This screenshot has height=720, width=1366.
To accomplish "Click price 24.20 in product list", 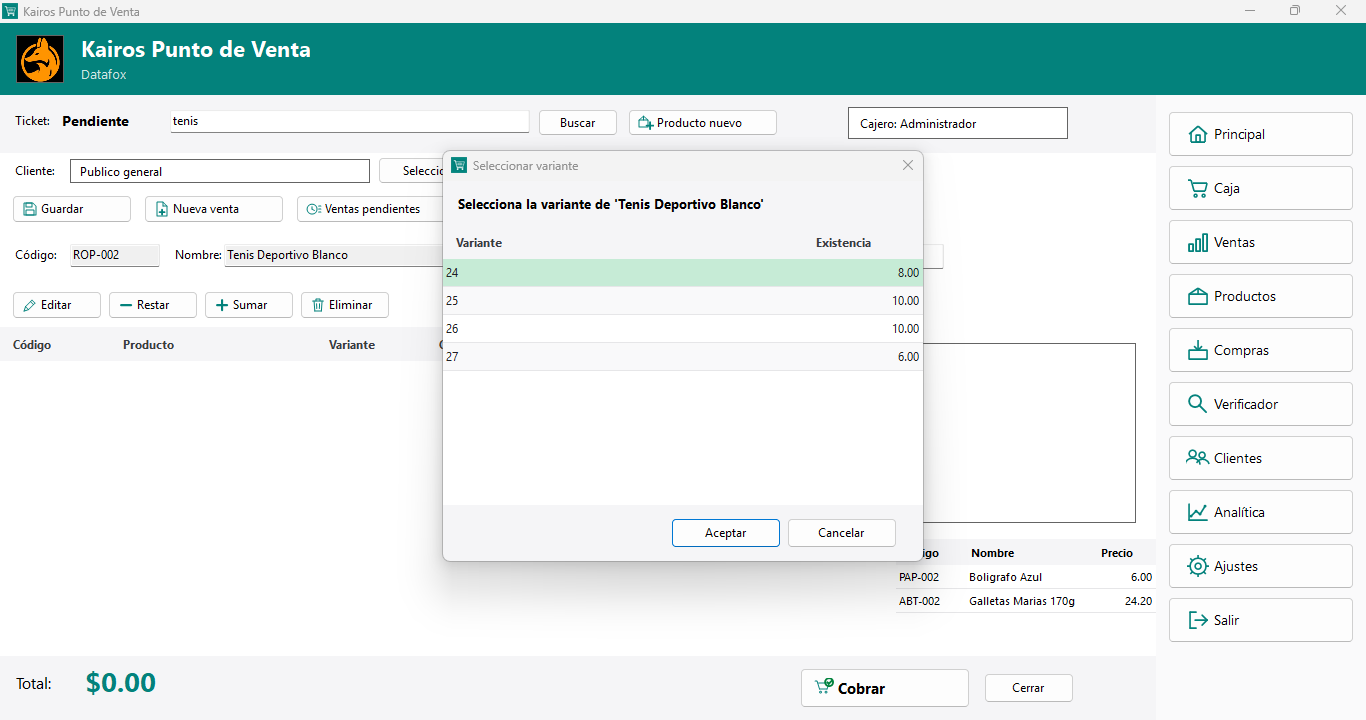I will coord(1138,601).
